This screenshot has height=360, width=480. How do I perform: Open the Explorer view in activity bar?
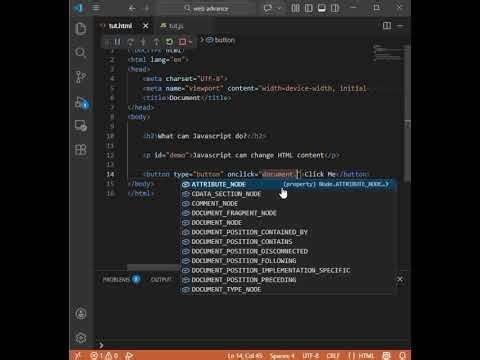(x=81, y=29)
